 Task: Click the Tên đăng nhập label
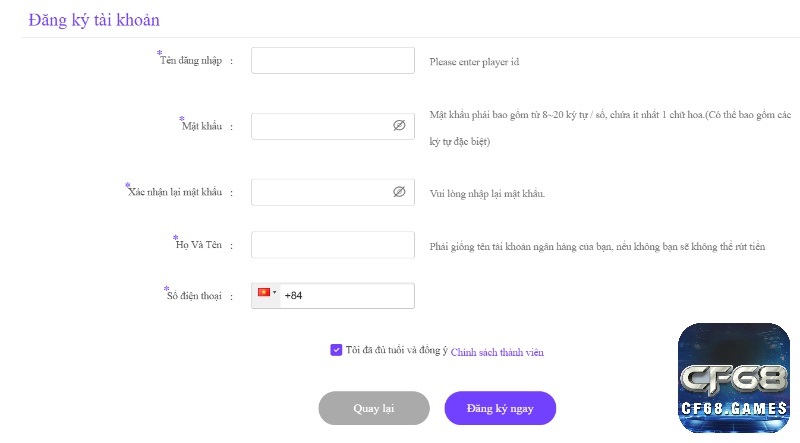(x=191, y=60)
